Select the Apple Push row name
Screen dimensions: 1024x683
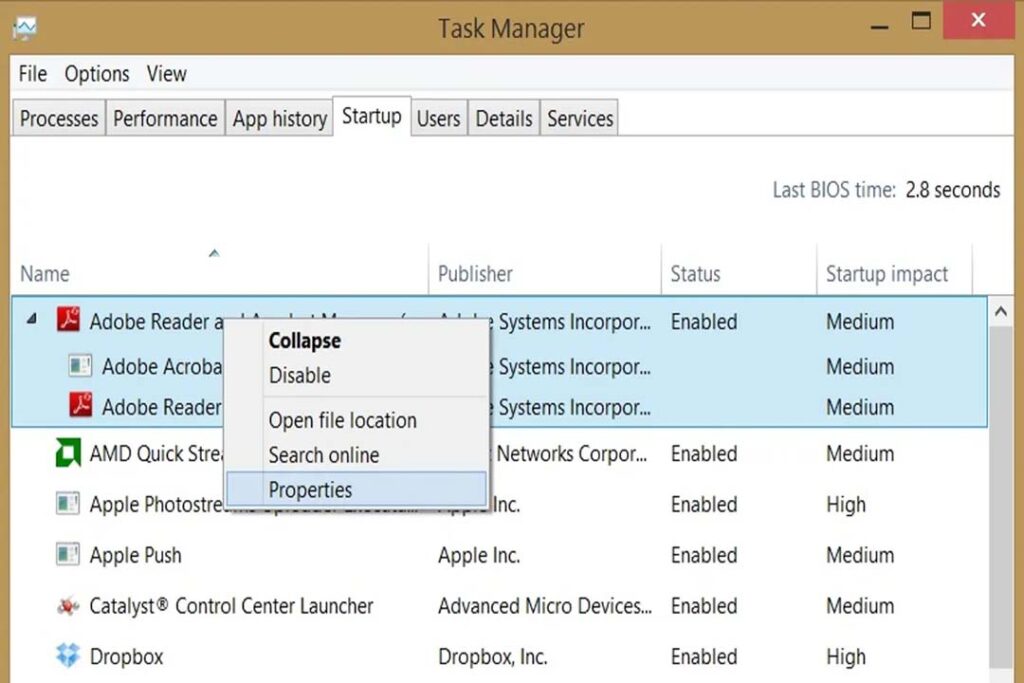click(x=135, y=555)
